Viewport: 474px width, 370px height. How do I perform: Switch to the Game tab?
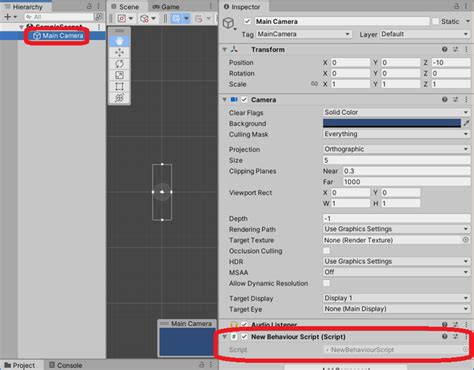(x=166, y=7)
